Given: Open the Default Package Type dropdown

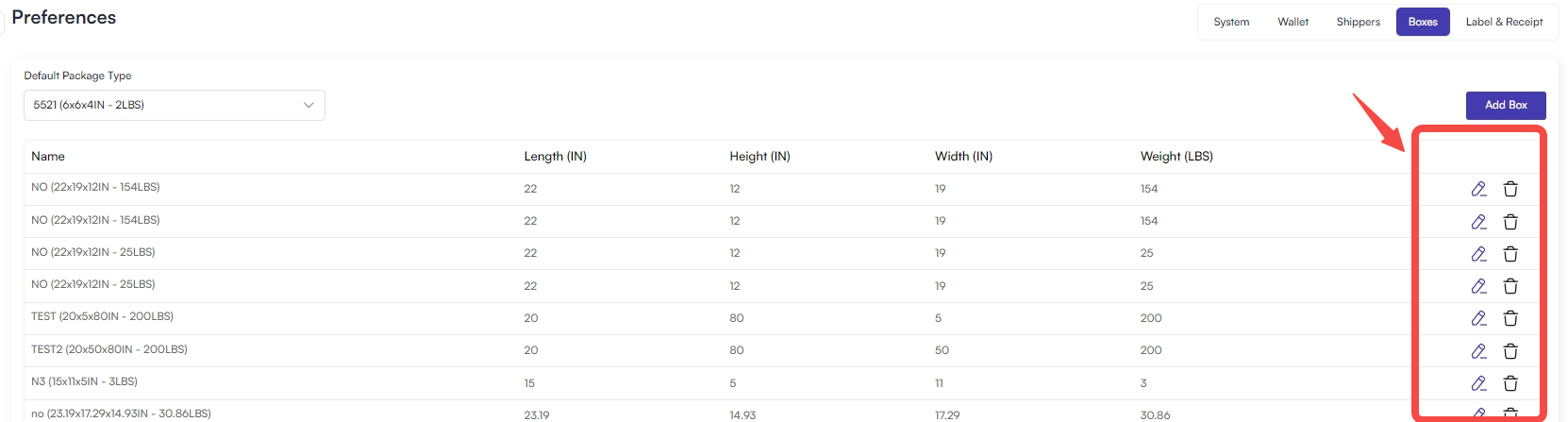Looking at the screenshot, I should pos(175,105).
